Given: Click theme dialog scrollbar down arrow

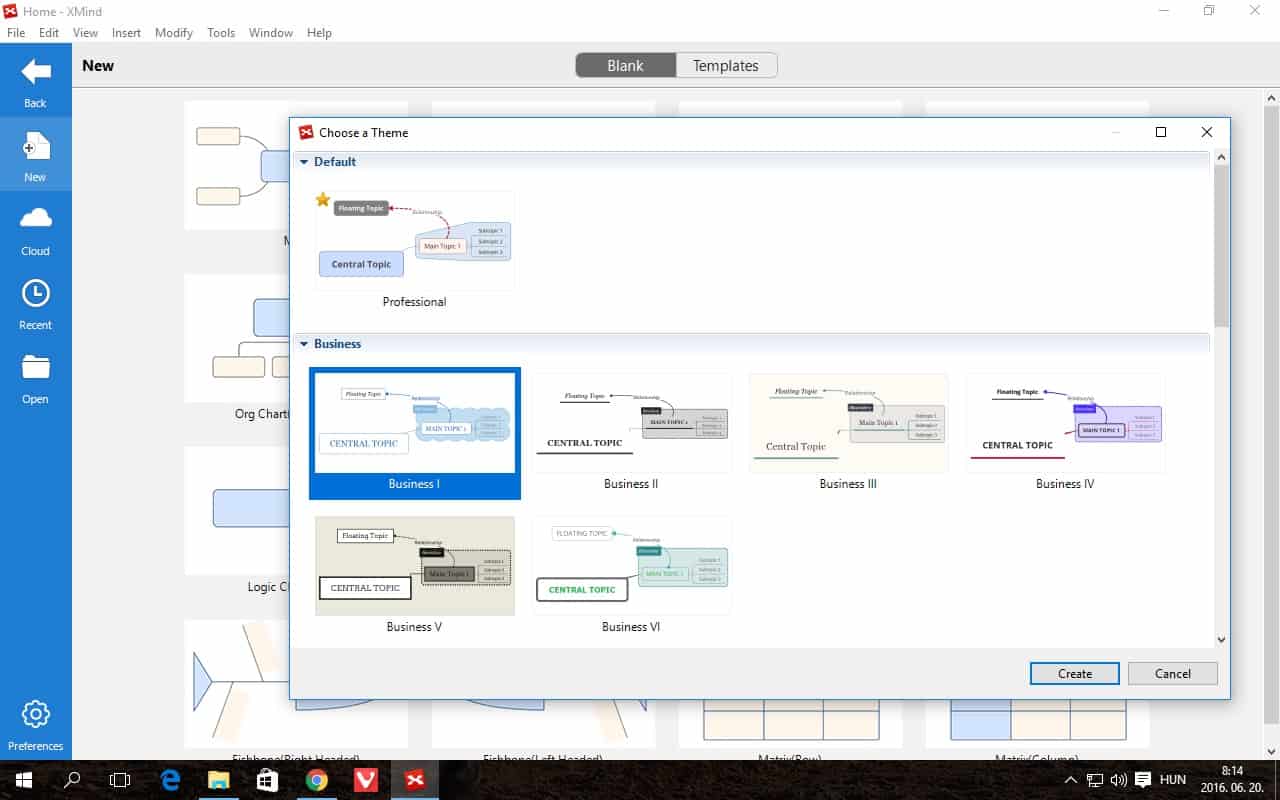Looking at the screenshot, I should [1221, 640].
